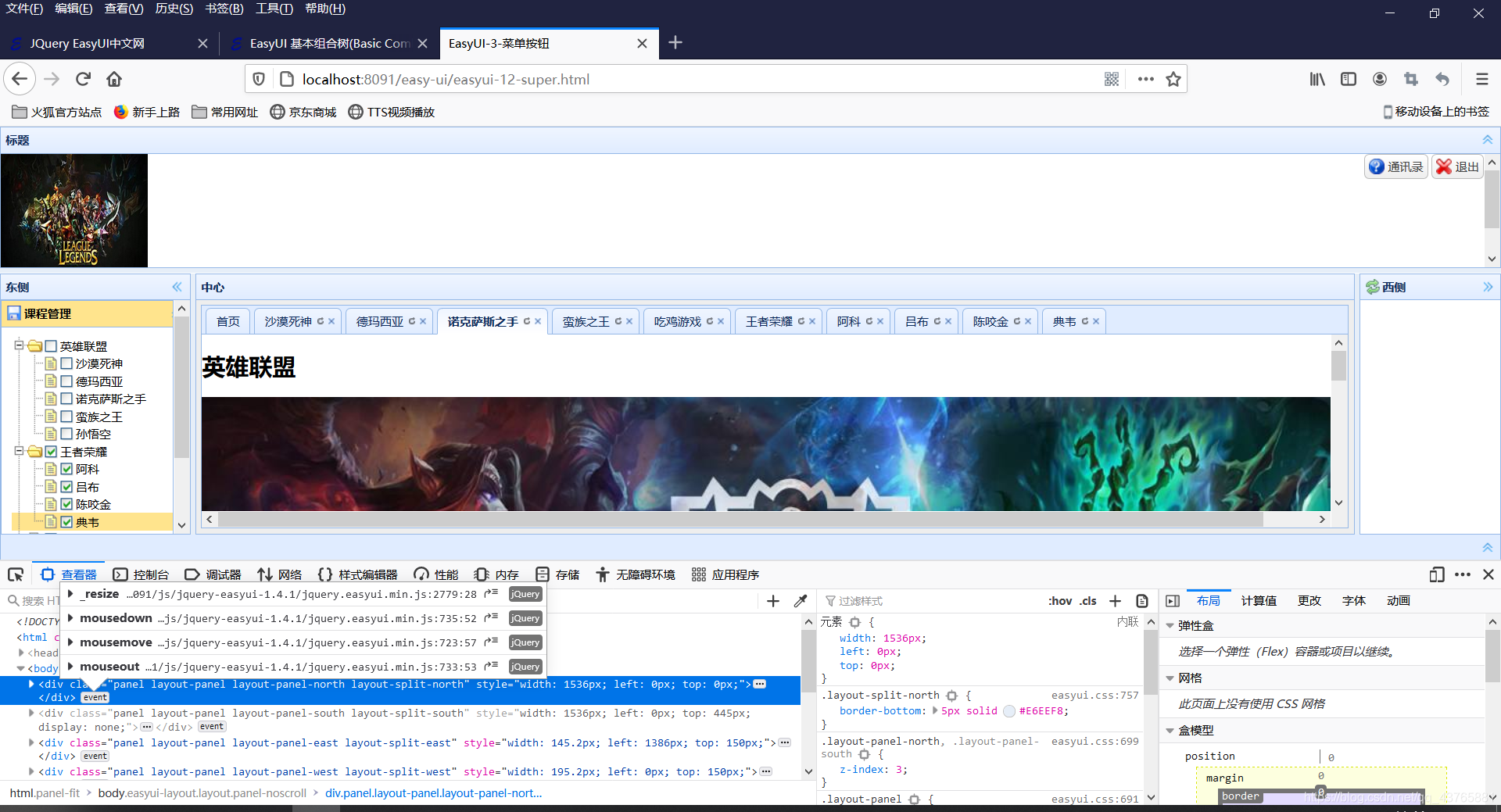Open the Firefox hamburger menu

1481,79
